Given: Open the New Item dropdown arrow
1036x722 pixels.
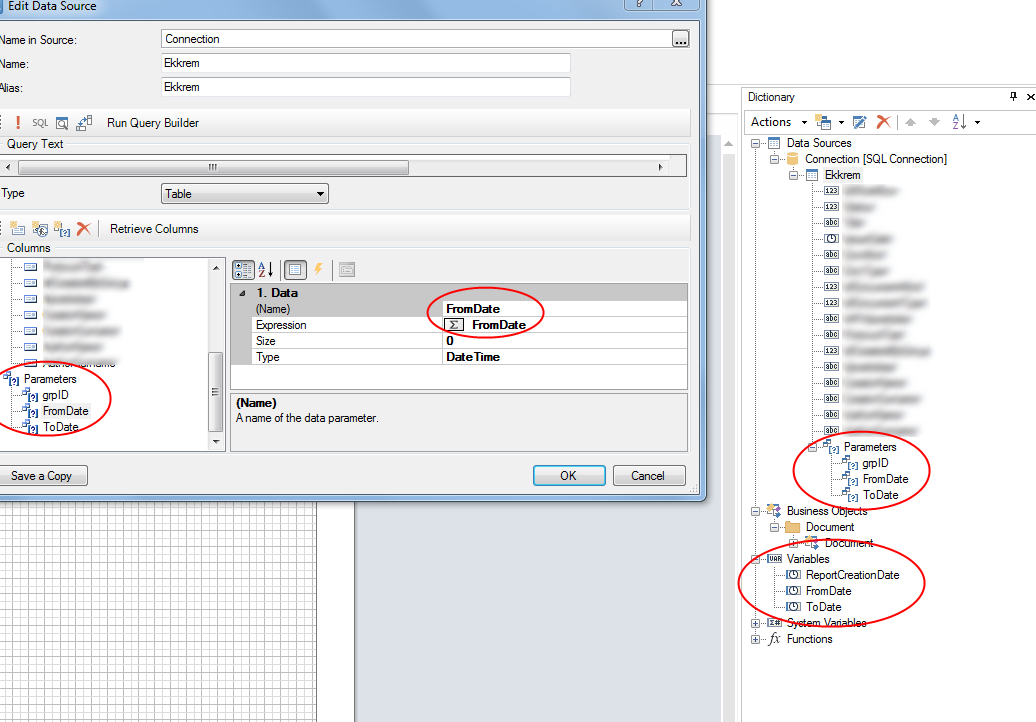Looking at the screenshot, I should [x=841, y=122].
